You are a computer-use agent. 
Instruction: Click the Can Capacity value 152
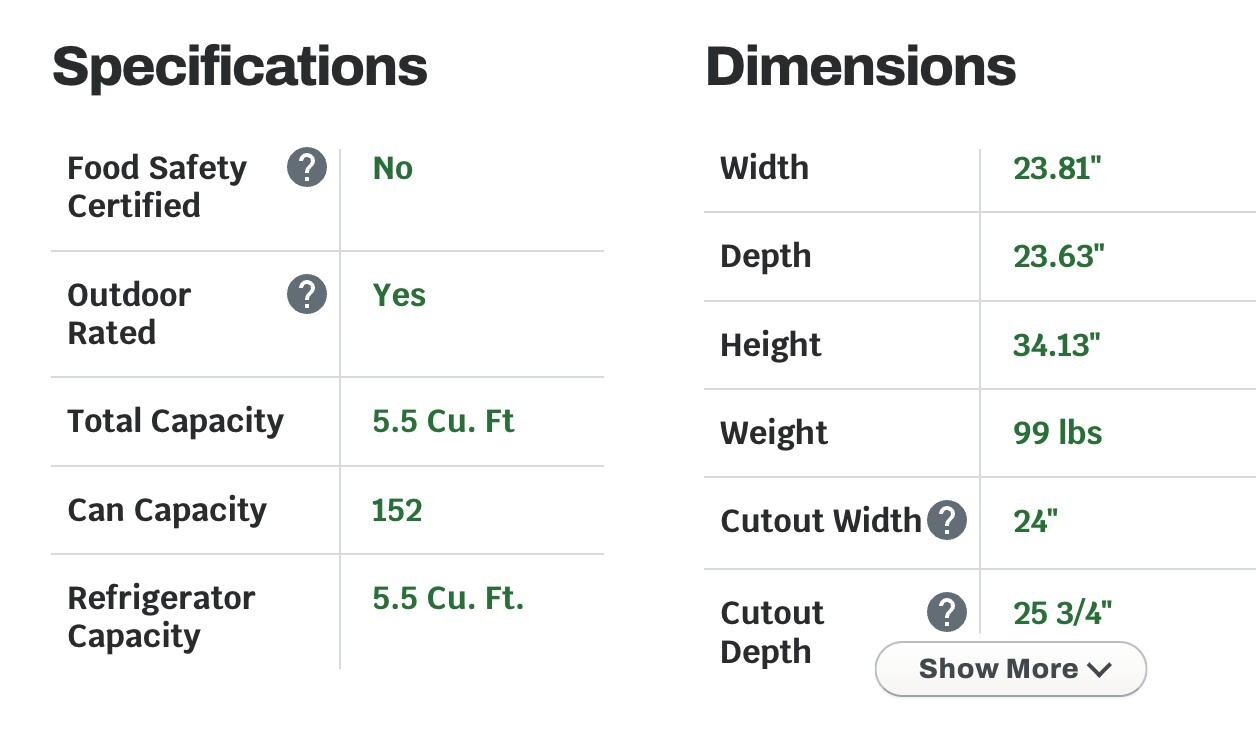(x=397, y=510)
